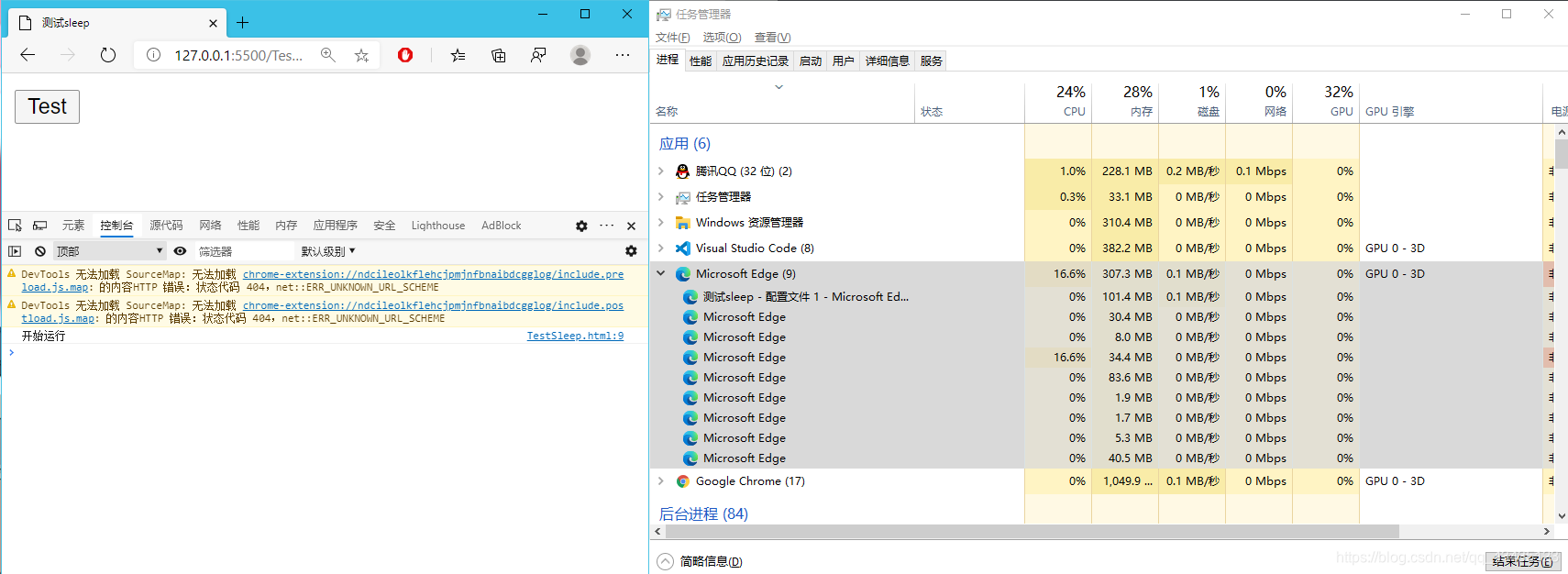
Task: Click the Test button on the page
Action: coord(47,106)
